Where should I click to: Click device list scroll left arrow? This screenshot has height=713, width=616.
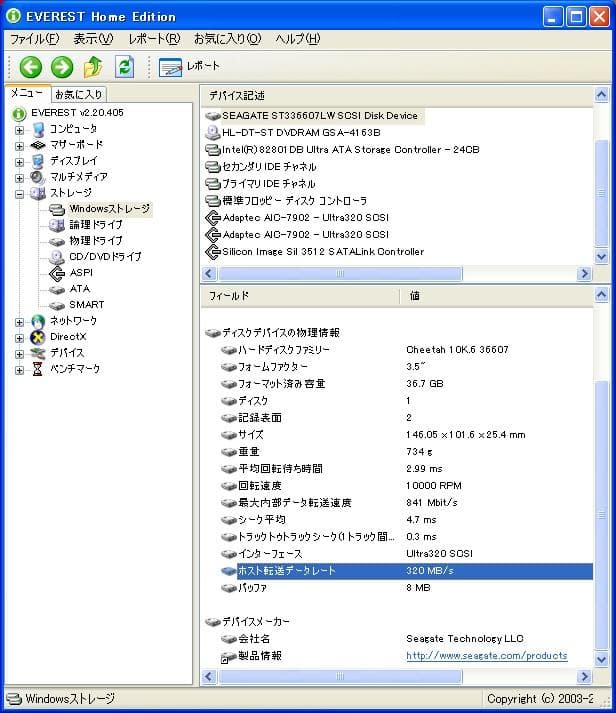pyautogui.click(x=209, y=273)
